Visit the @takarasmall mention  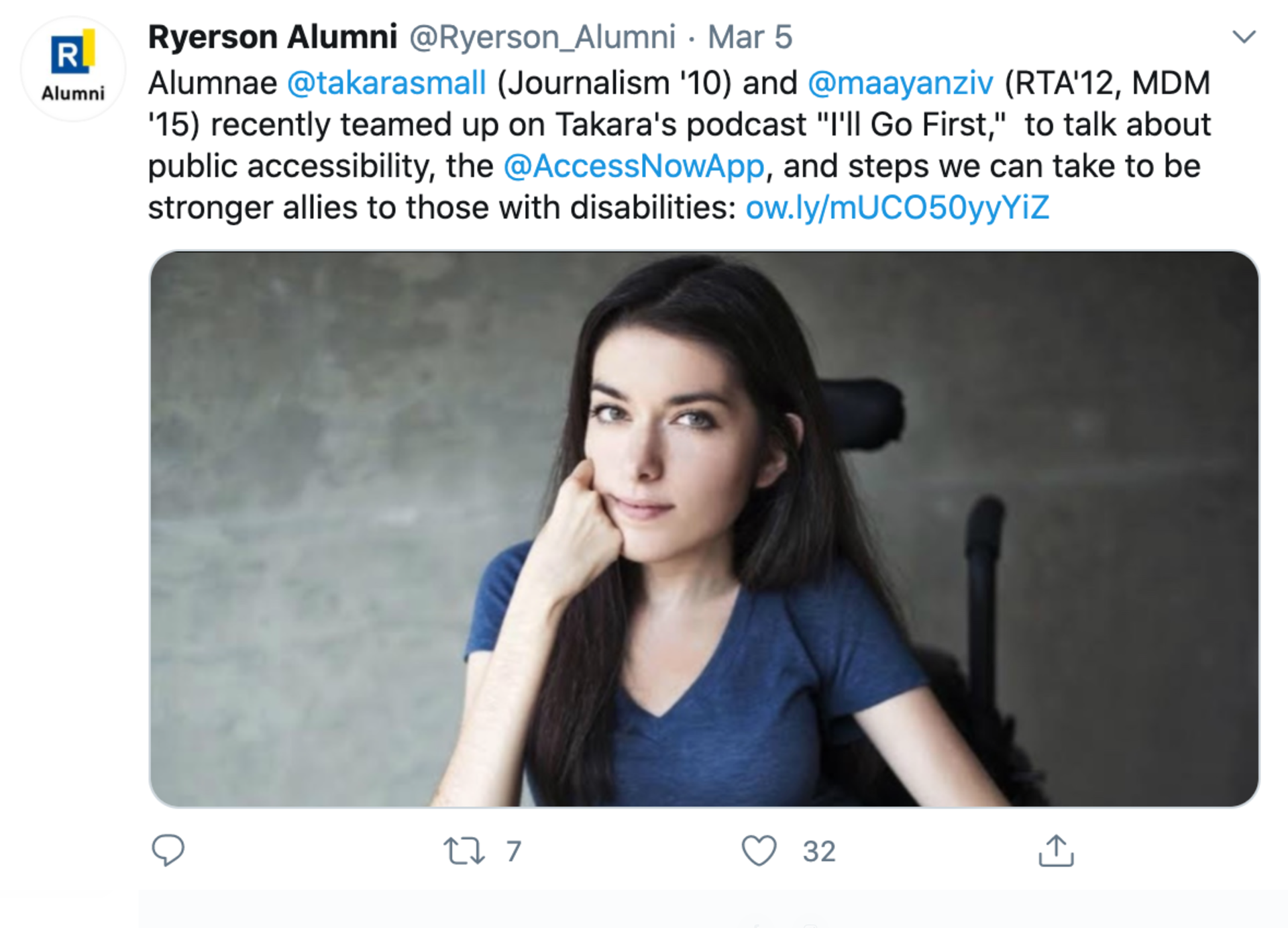386,83
